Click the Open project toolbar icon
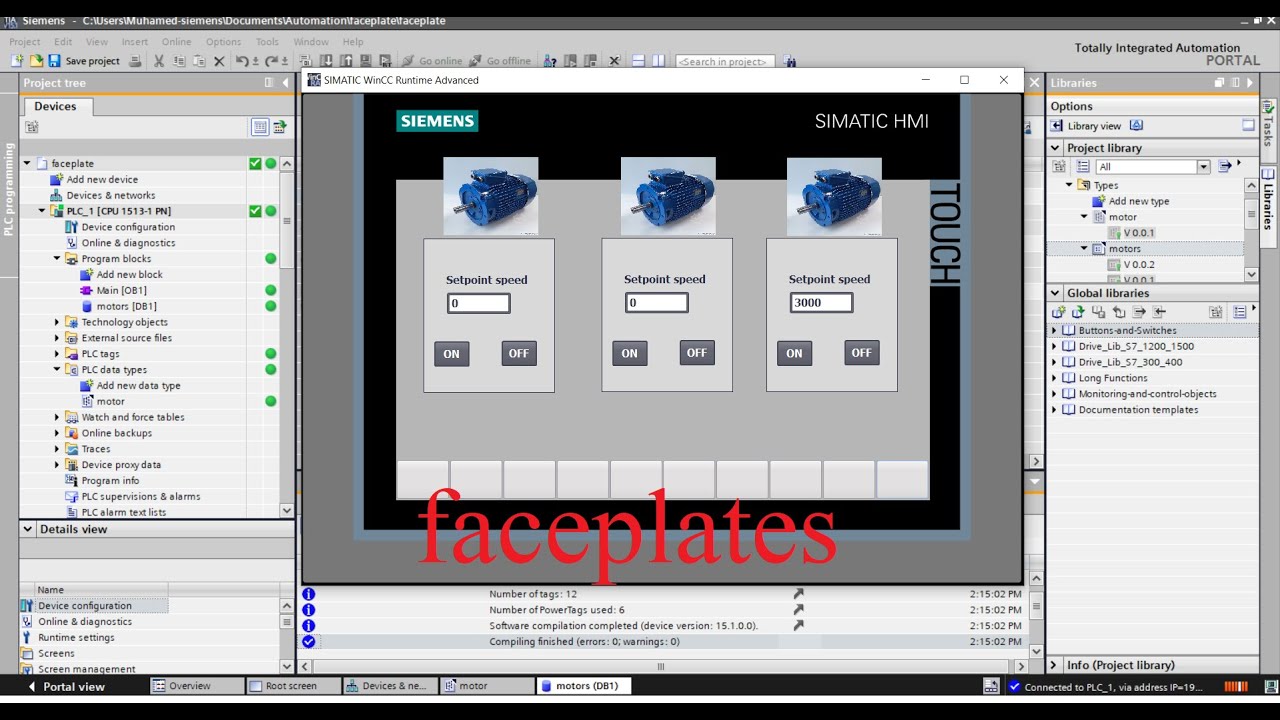1280x720 pixels. click(37, 61)
